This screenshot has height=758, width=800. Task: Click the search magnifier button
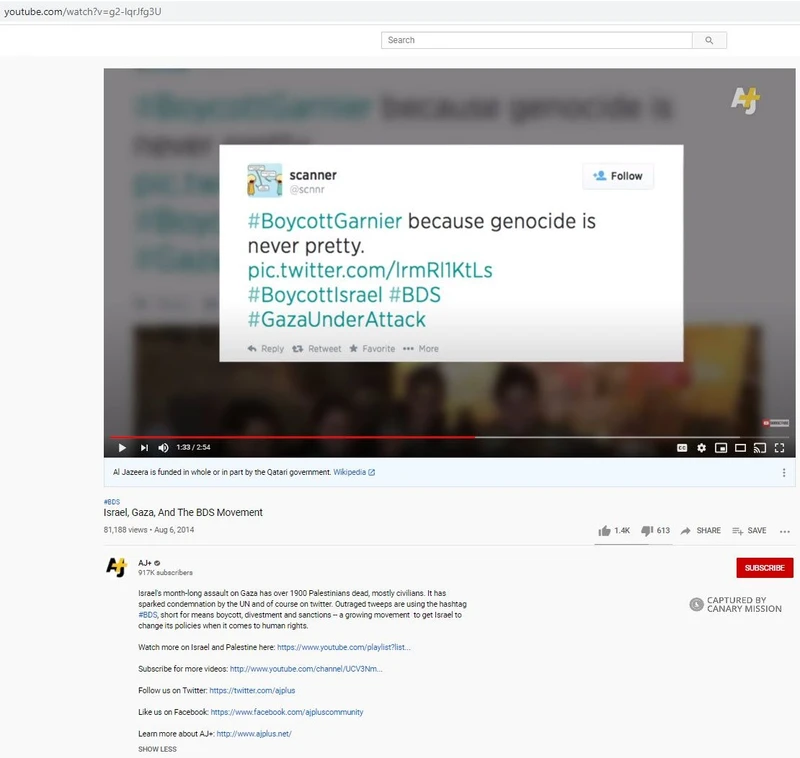click(709, 41)
